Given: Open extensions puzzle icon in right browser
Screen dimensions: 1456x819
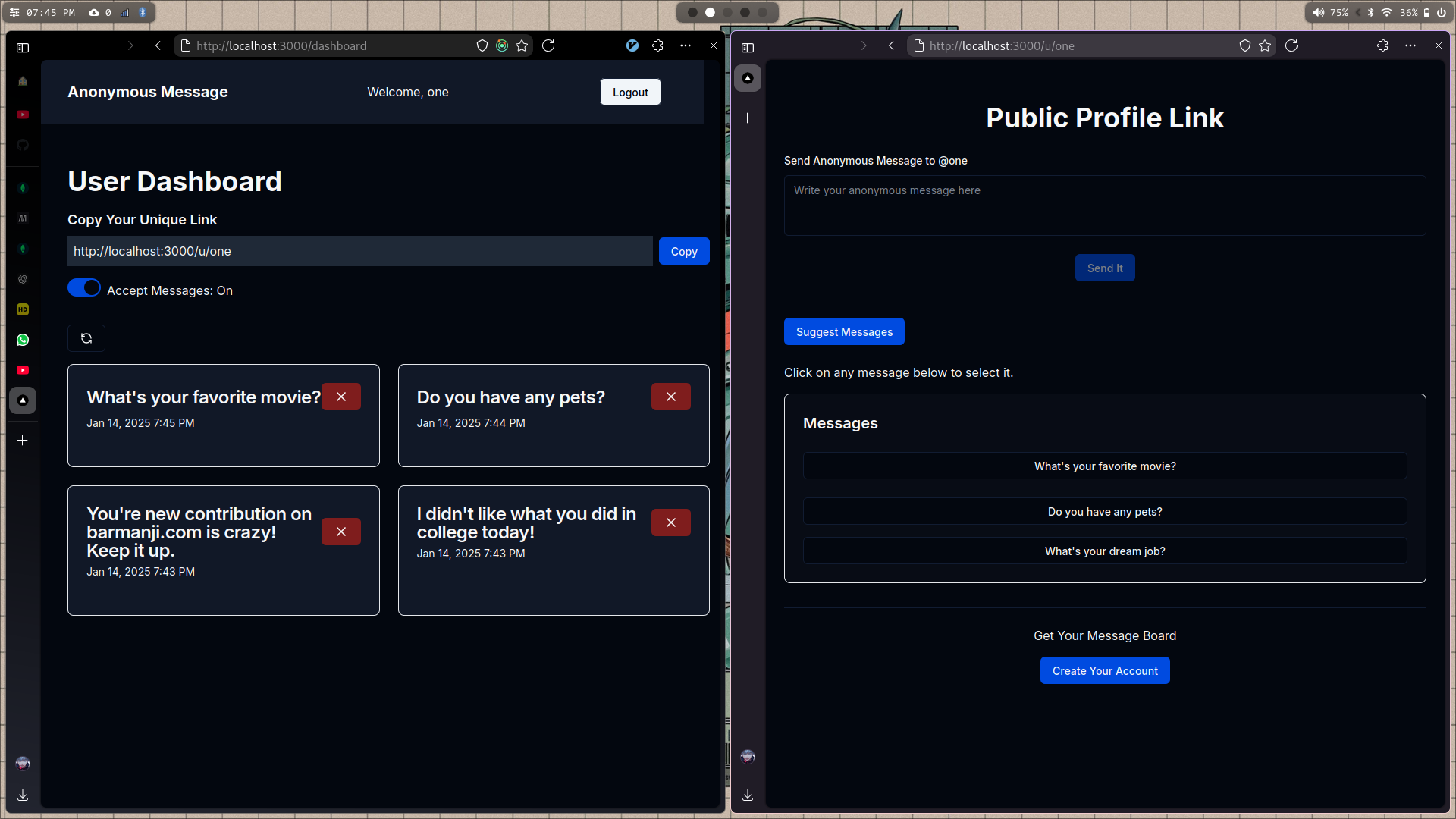Looking at the screenshot, I should pyautogui.click(x=1382, y=45).
